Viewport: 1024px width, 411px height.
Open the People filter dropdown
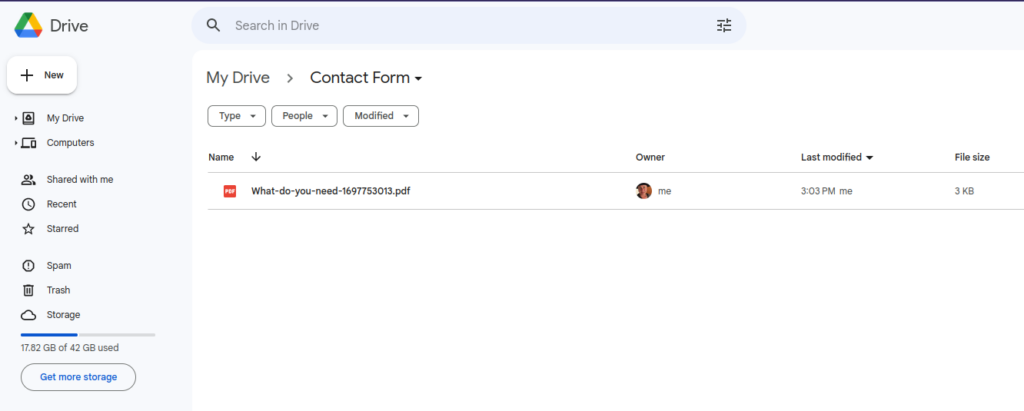[304, 116]
